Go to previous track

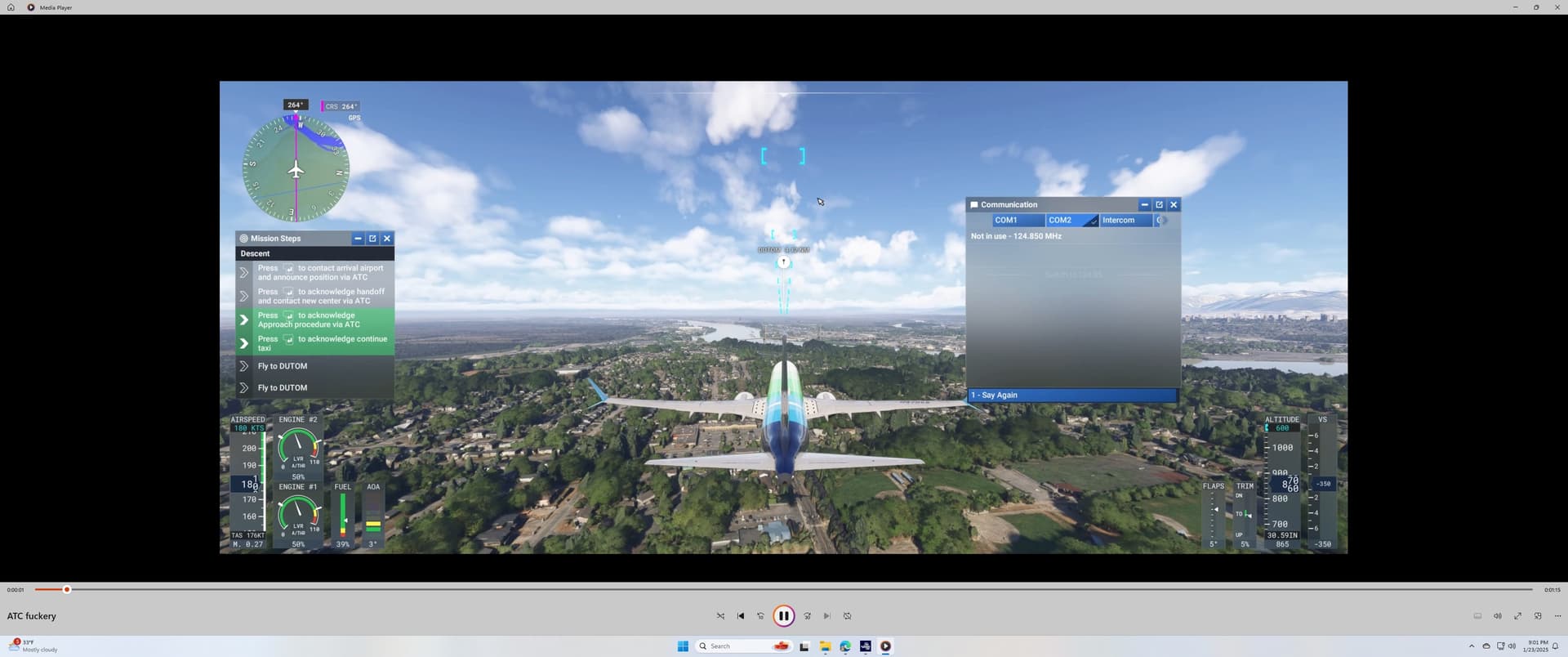tap(741, 616)
